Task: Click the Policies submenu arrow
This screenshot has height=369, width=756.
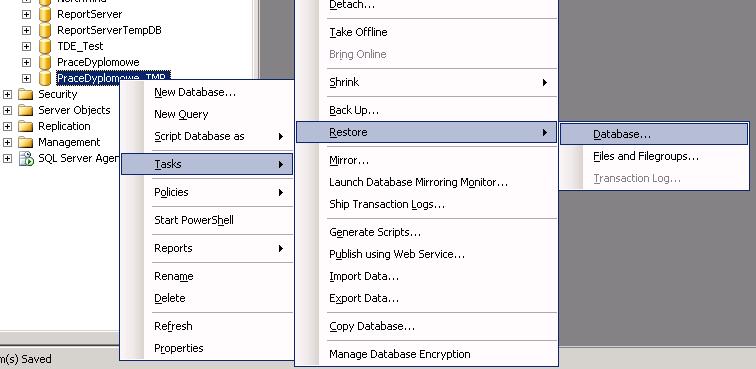Action: [x=281, y=192]
